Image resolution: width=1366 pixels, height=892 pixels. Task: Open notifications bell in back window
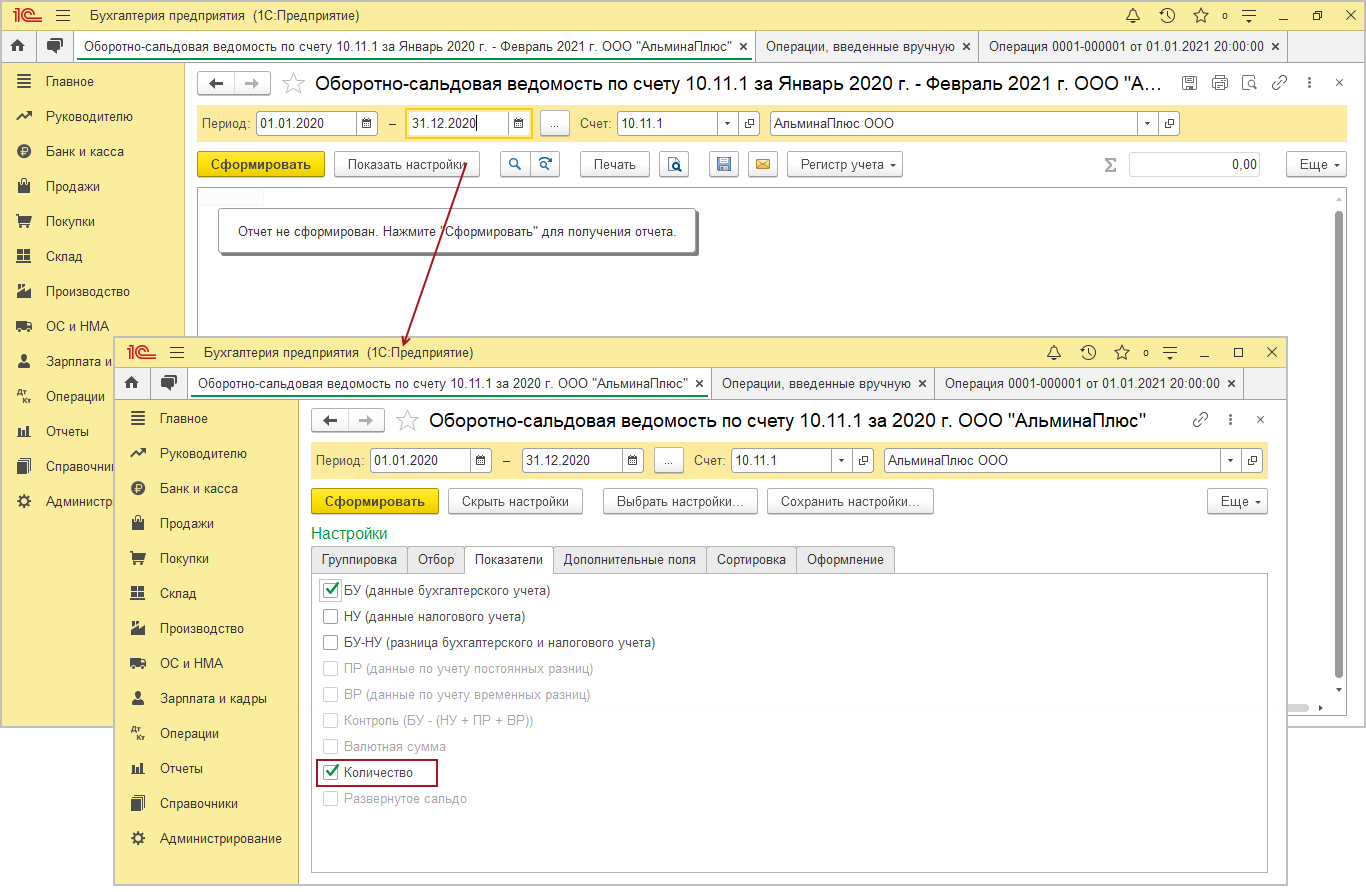coord(1133,16)
